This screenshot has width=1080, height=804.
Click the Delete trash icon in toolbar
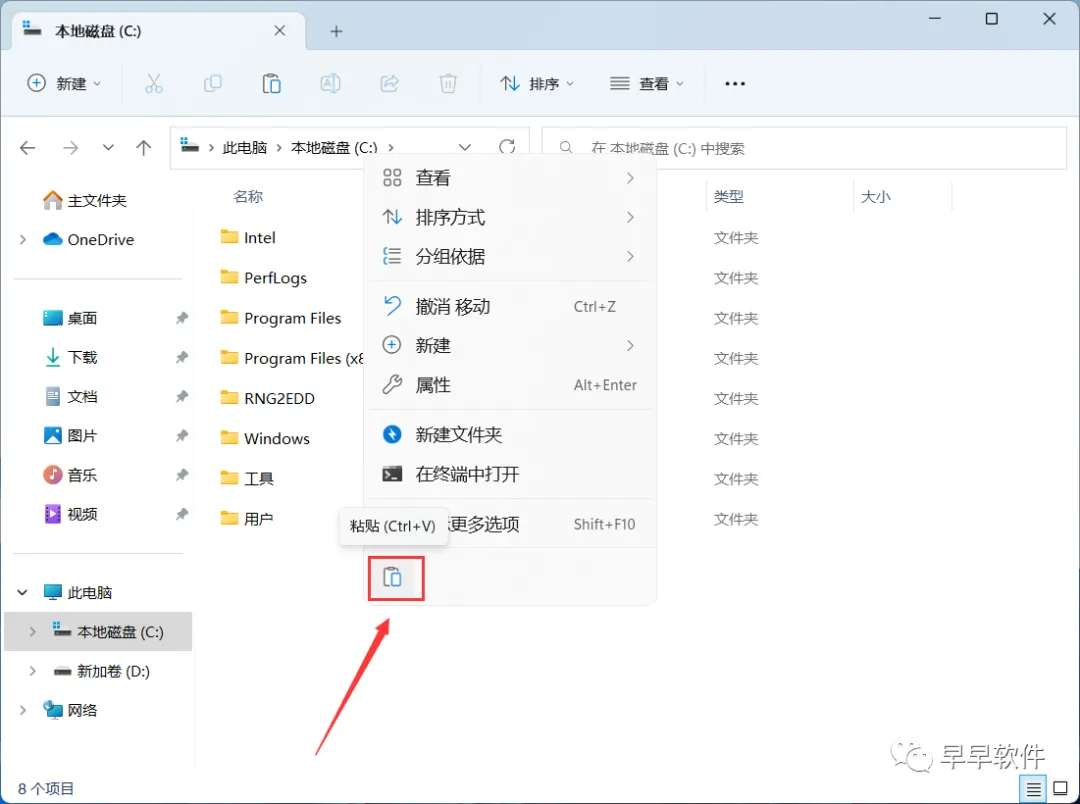[448, 84]
